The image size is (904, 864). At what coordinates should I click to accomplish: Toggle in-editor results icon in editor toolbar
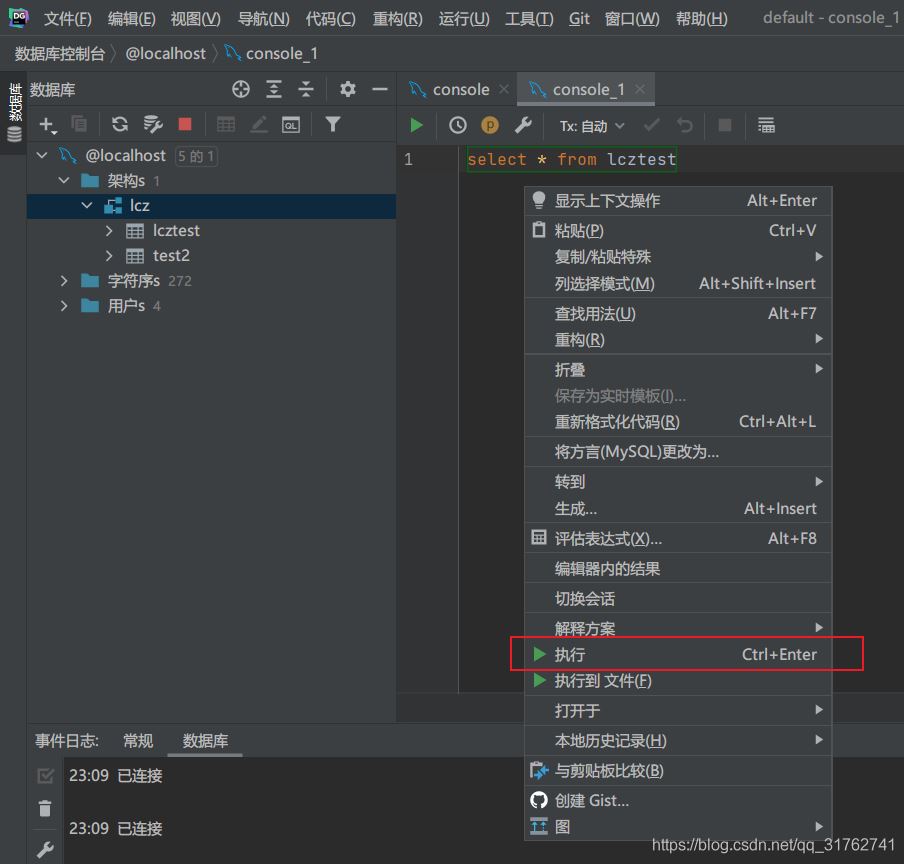coord(766,125)
